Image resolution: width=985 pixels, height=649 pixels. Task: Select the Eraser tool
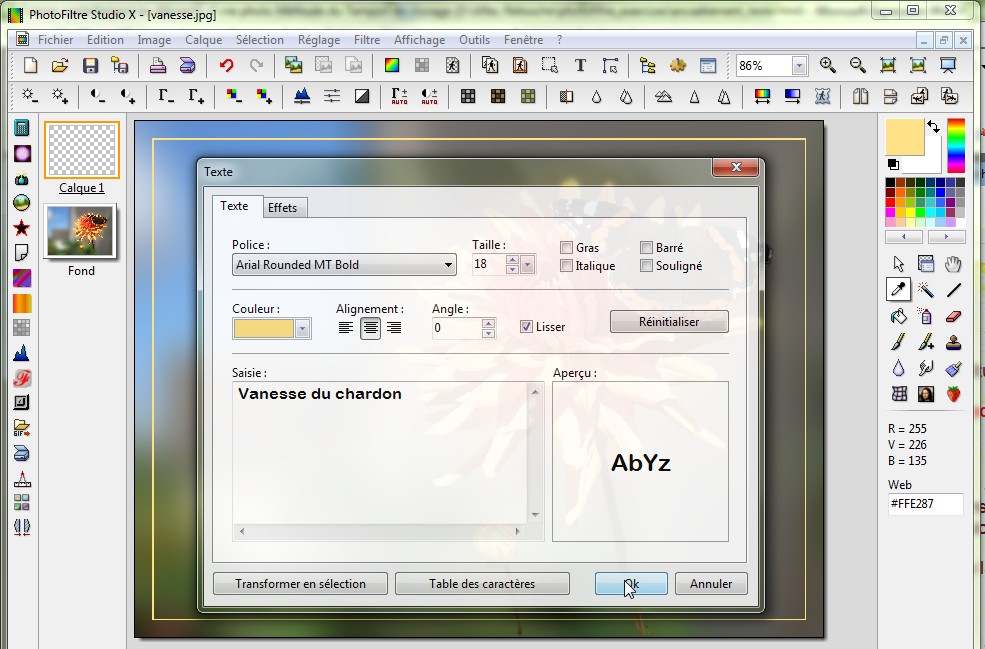coord(954,315)
